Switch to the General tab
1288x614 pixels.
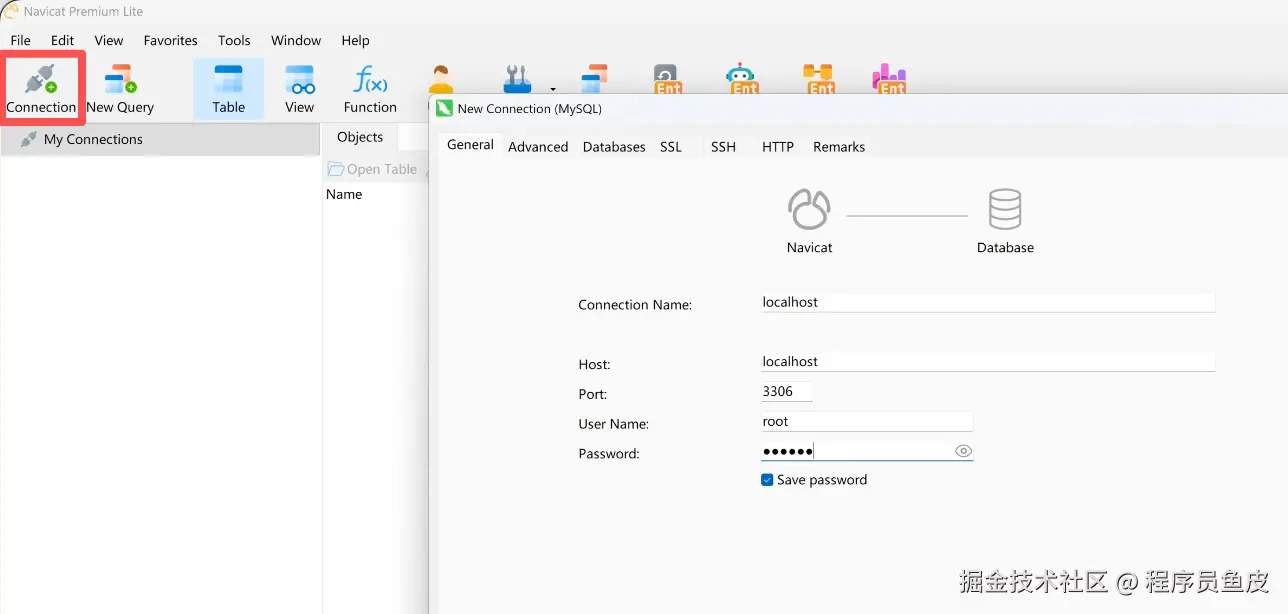pyautogui.click(x=470, y=145)
